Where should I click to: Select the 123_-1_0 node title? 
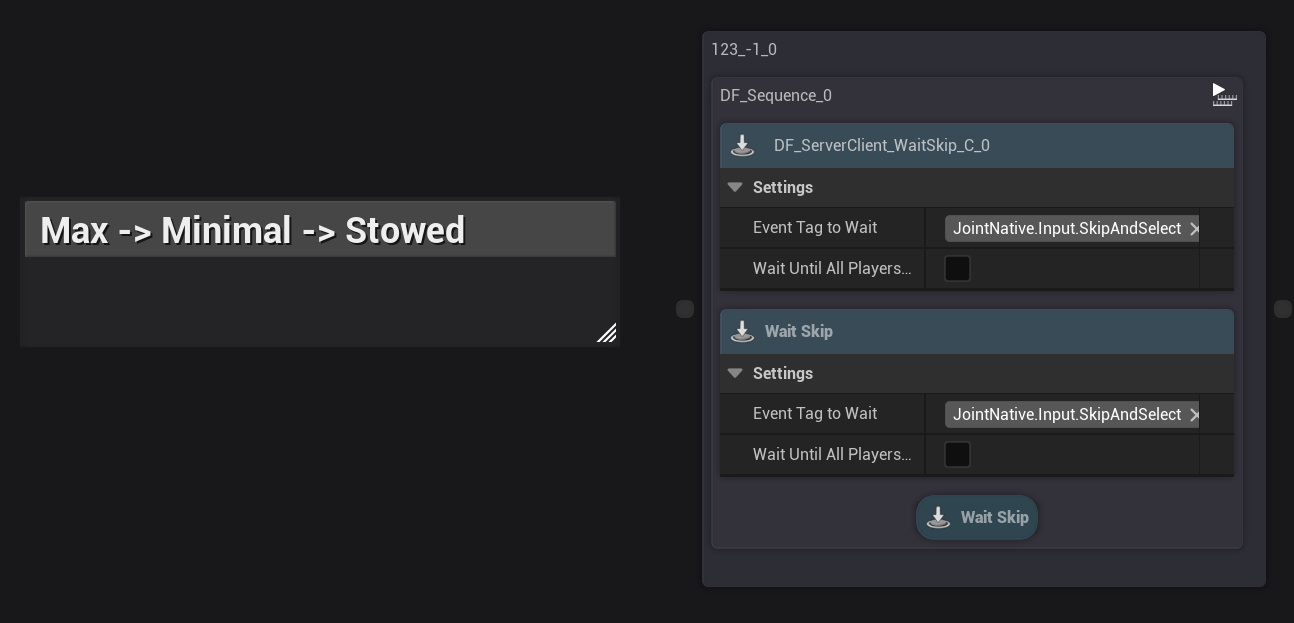pyautogui.click(x=744, y=50)
